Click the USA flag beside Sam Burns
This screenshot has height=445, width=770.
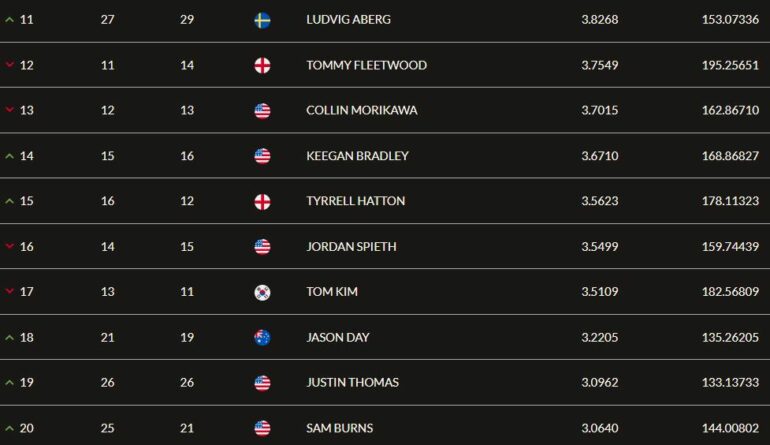262,428
